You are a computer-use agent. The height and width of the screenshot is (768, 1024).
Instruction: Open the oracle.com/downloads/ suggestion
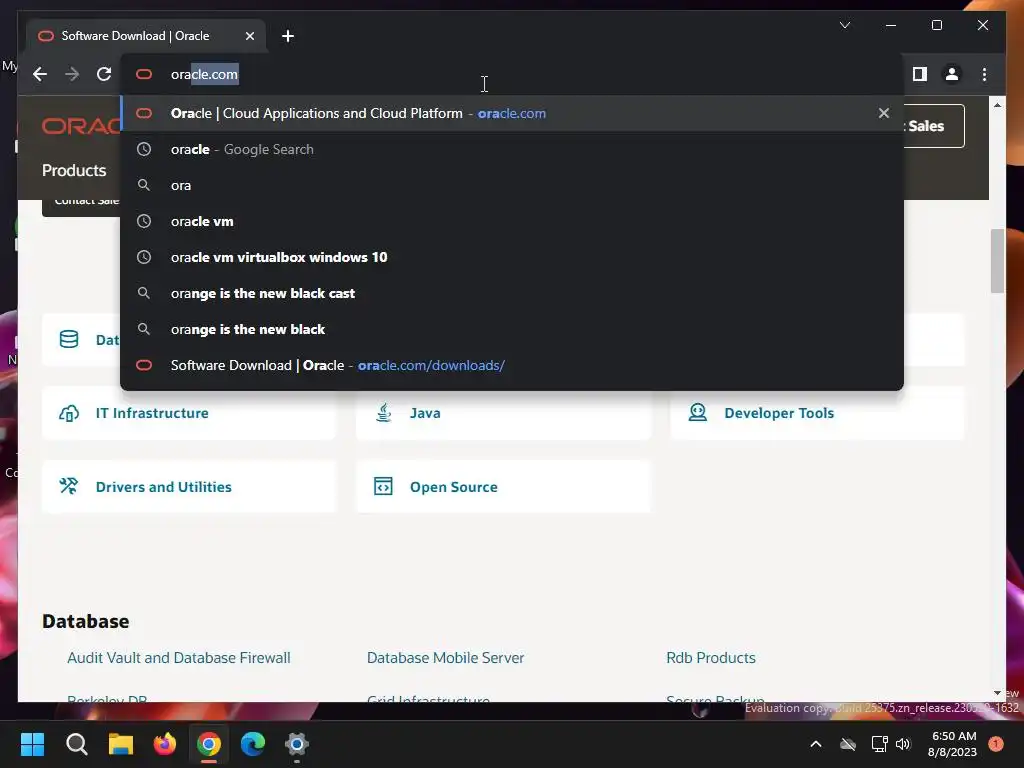point(512,365)
